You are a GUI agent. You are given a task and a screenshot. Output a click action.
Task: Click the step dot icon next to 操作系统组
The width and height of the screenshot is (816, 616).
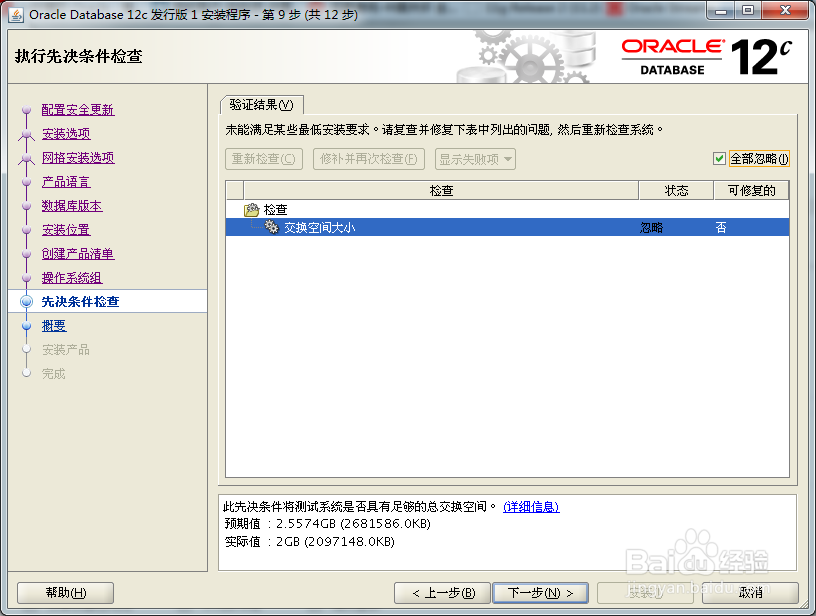coord(26,277)
